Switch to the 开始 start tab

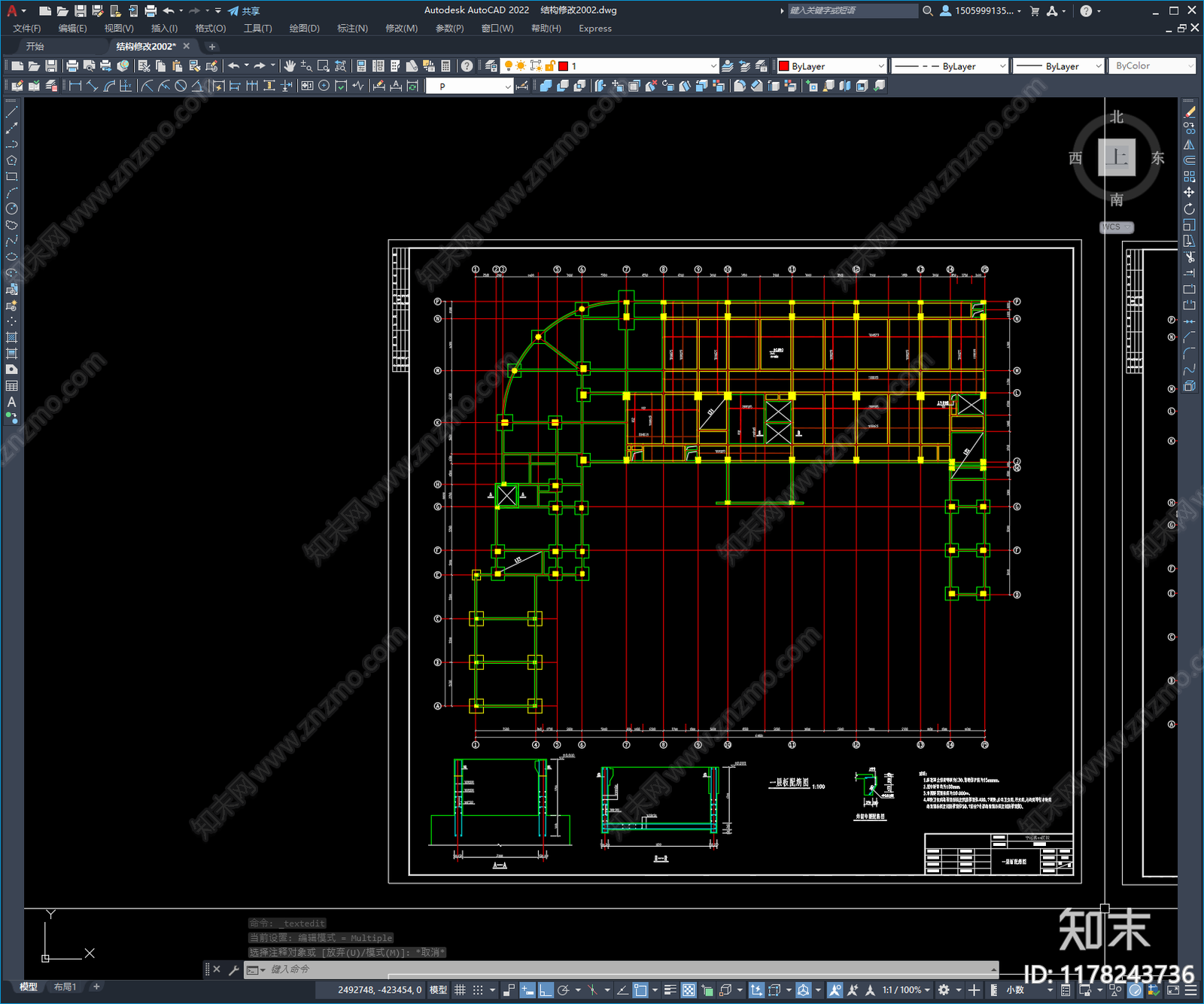pos(35,47)
